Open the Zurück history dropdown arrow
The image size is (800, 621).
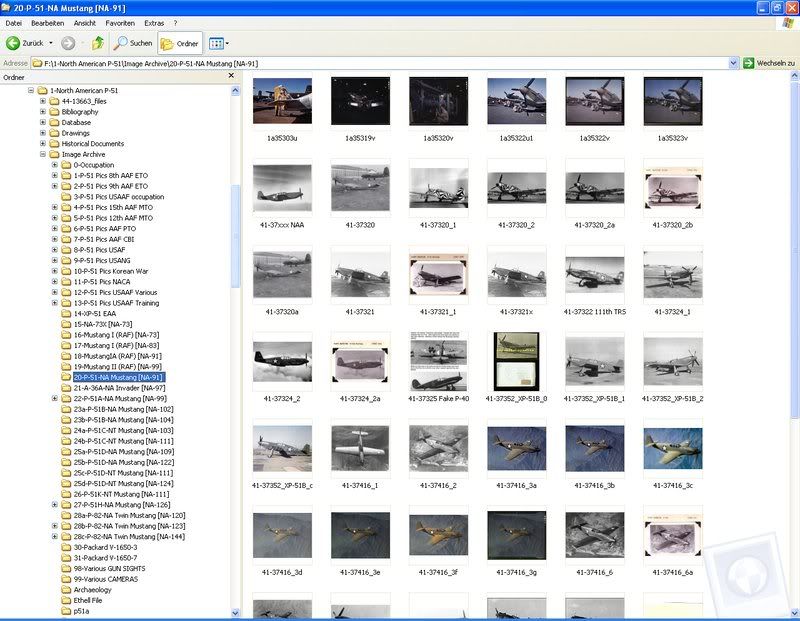tap(50, 43)
